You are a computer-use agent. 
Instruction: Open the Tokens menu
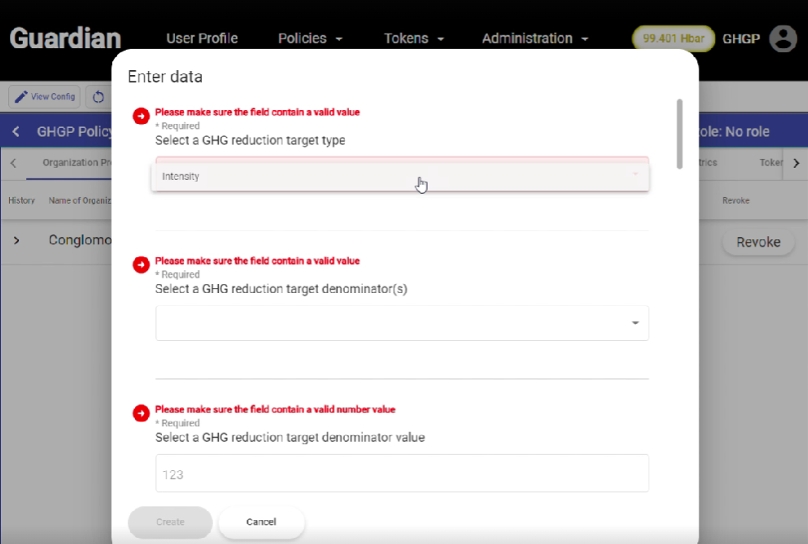click(413, 39)
